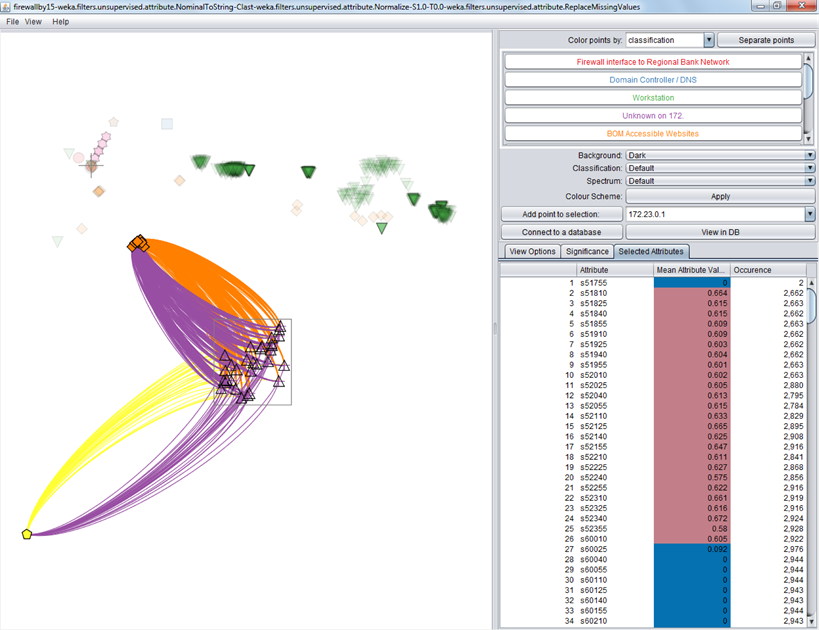This screenshot has height=630, width=819.
Task: Select attribute row s51810
Action: coord(653,293)
